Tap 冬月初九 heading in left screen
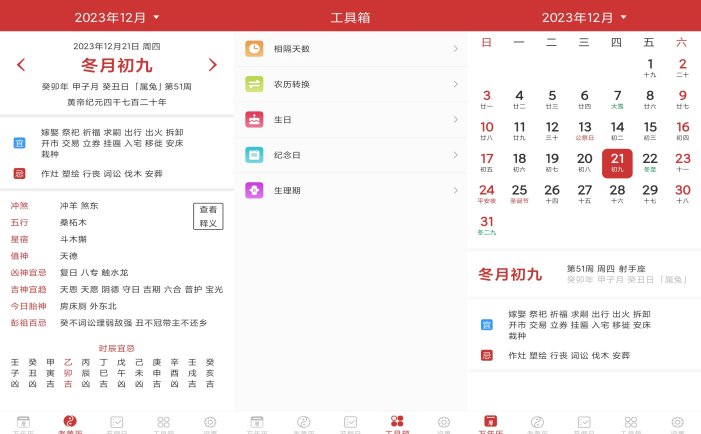Screen dimensions: 701x434 [117, 66]
